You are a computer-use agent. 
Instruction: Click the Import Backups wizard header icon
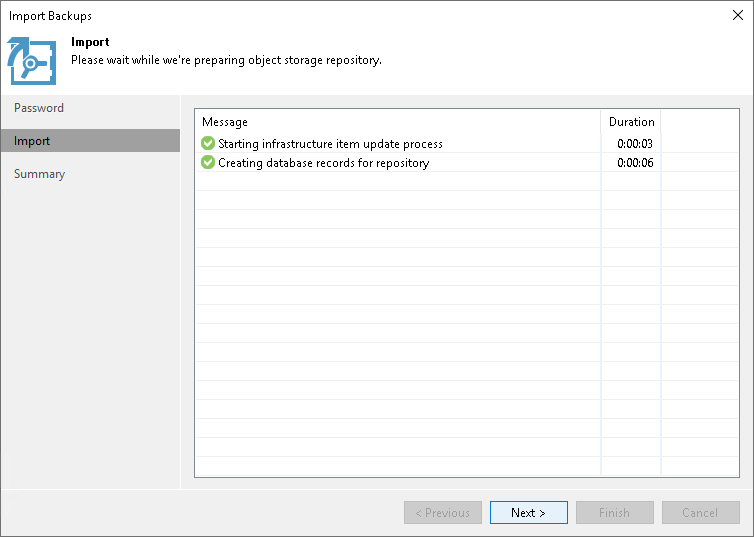[32, 62]
